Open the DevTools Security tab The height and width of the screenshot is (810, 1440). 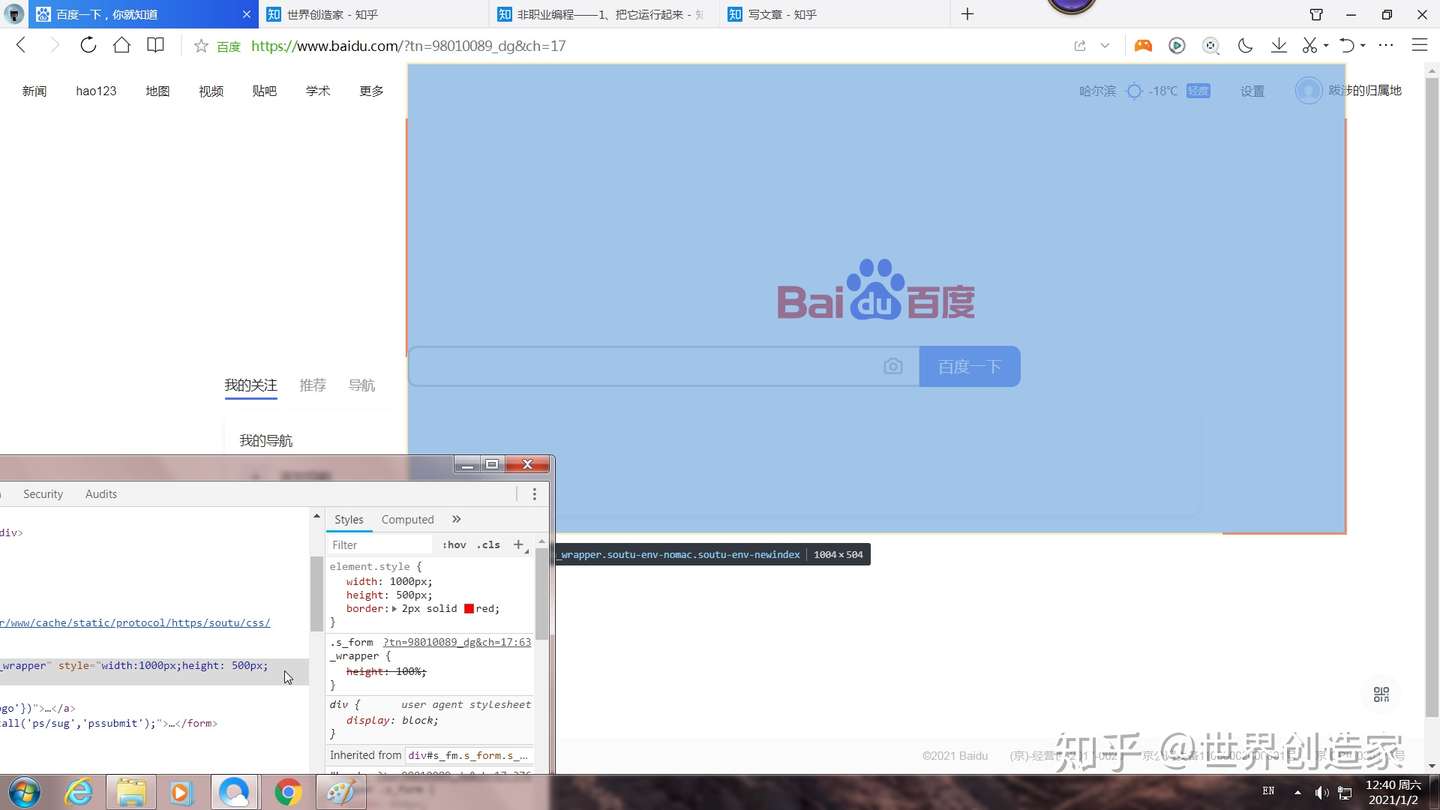[x=43, y=494]
